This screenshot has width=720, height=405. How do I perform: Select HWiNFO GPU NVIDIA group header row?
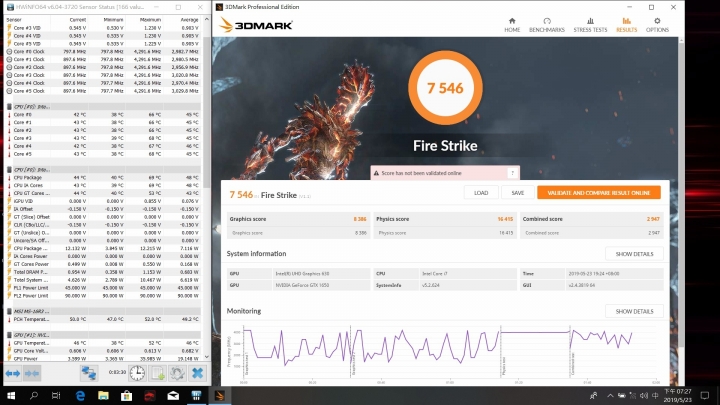(103, 335)
